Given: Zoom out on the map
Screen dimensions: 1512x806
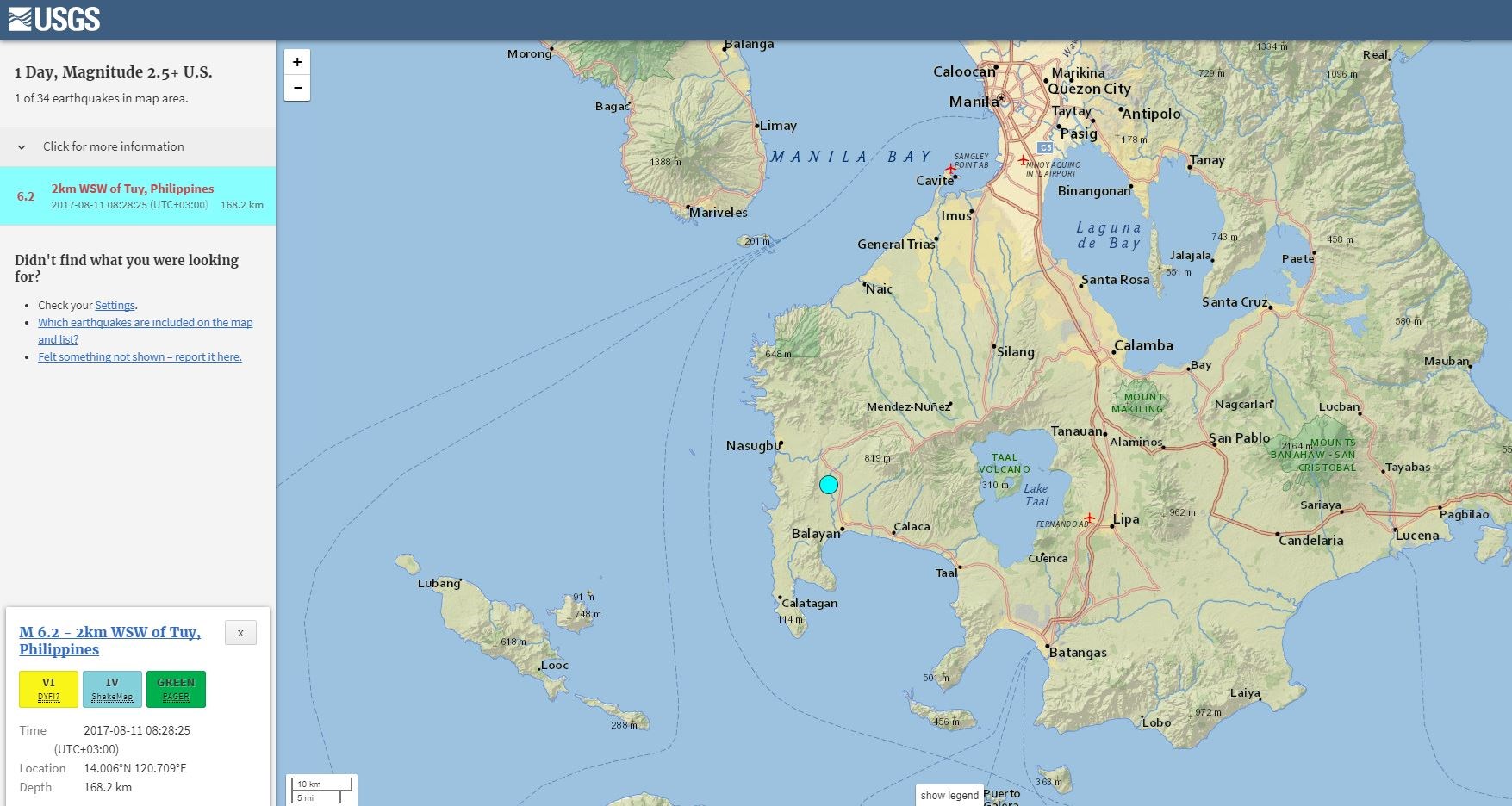Looking at the screenshot, I should pos(297,88).
